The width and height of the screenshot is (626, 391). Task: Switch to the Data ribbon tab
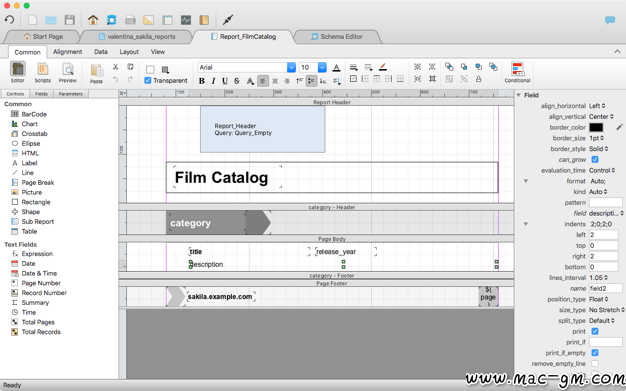pyautogui.click(x=101, y=52)
